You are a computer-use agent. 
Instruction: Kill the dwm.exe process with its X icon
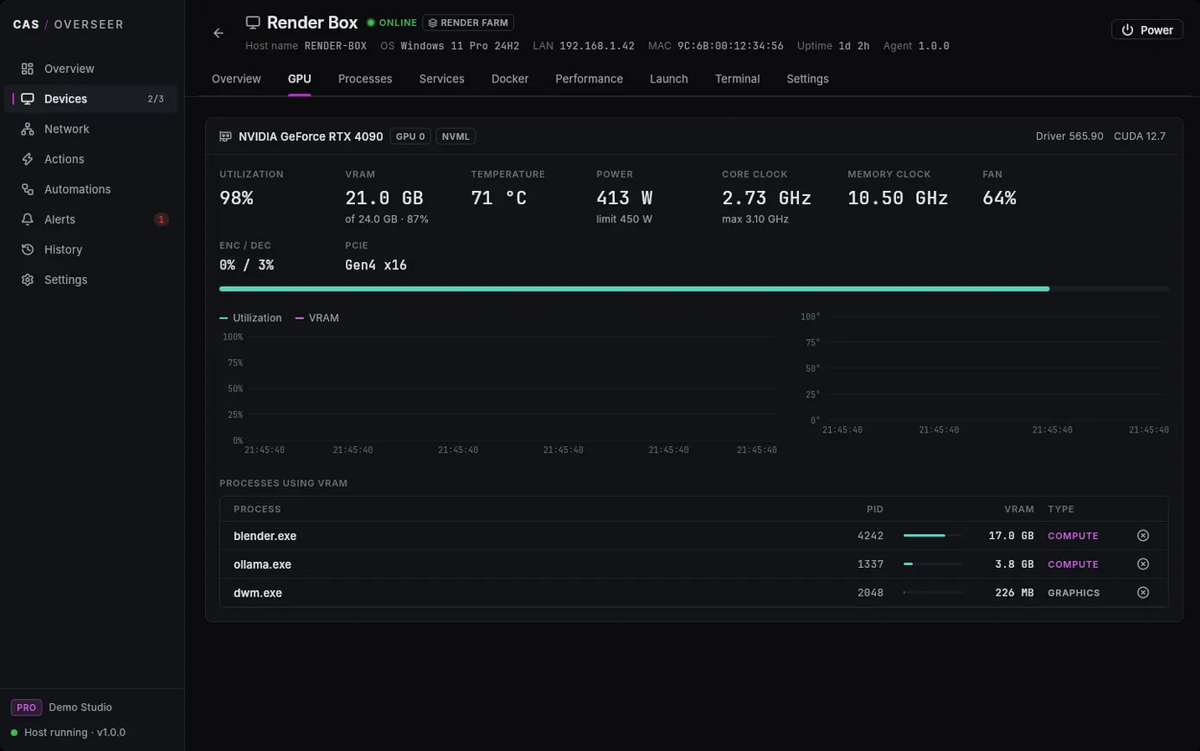coord(1143,592)
